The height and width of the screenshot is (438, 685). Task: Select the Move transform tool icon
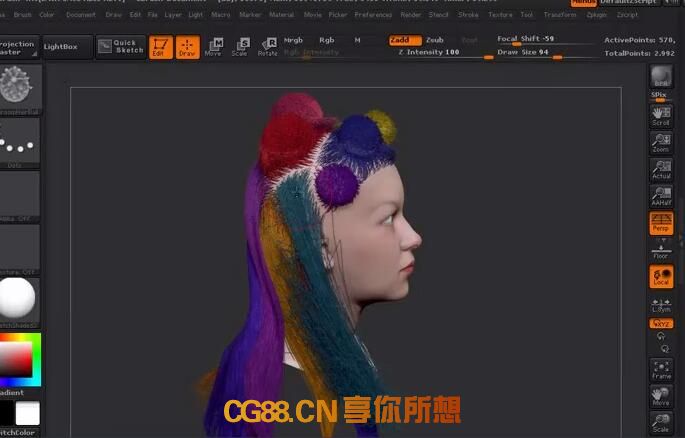tap(214, 47)
